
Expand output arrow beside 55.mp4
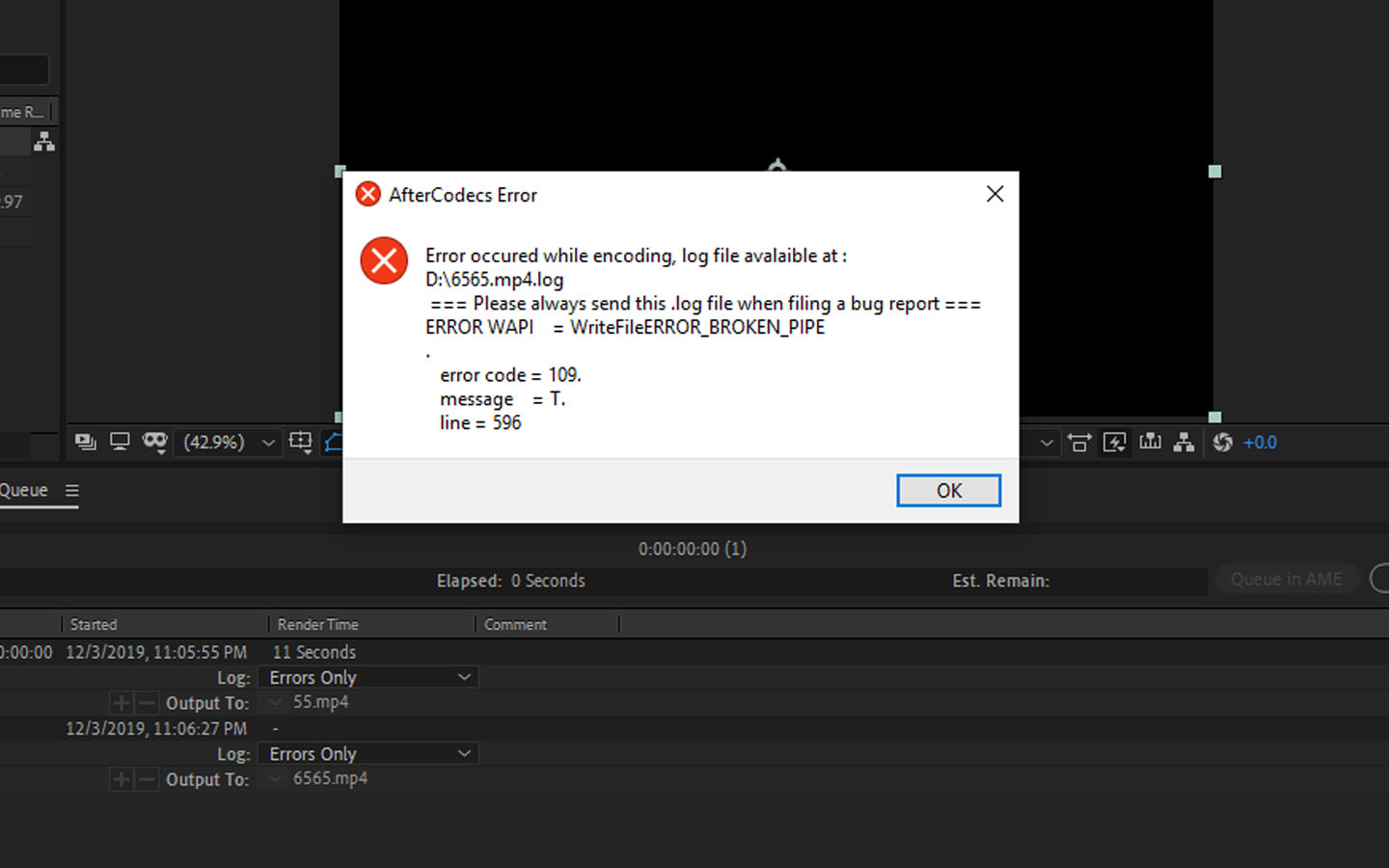(x=275, y=702)
